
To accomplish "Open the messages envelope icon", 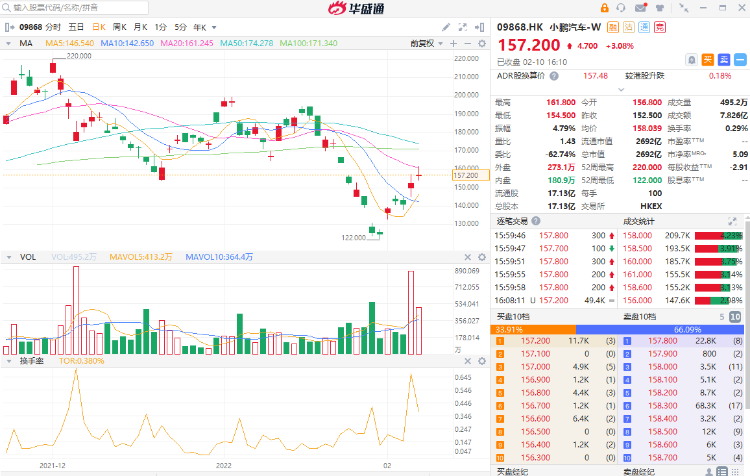I will [x=640, y=8].
